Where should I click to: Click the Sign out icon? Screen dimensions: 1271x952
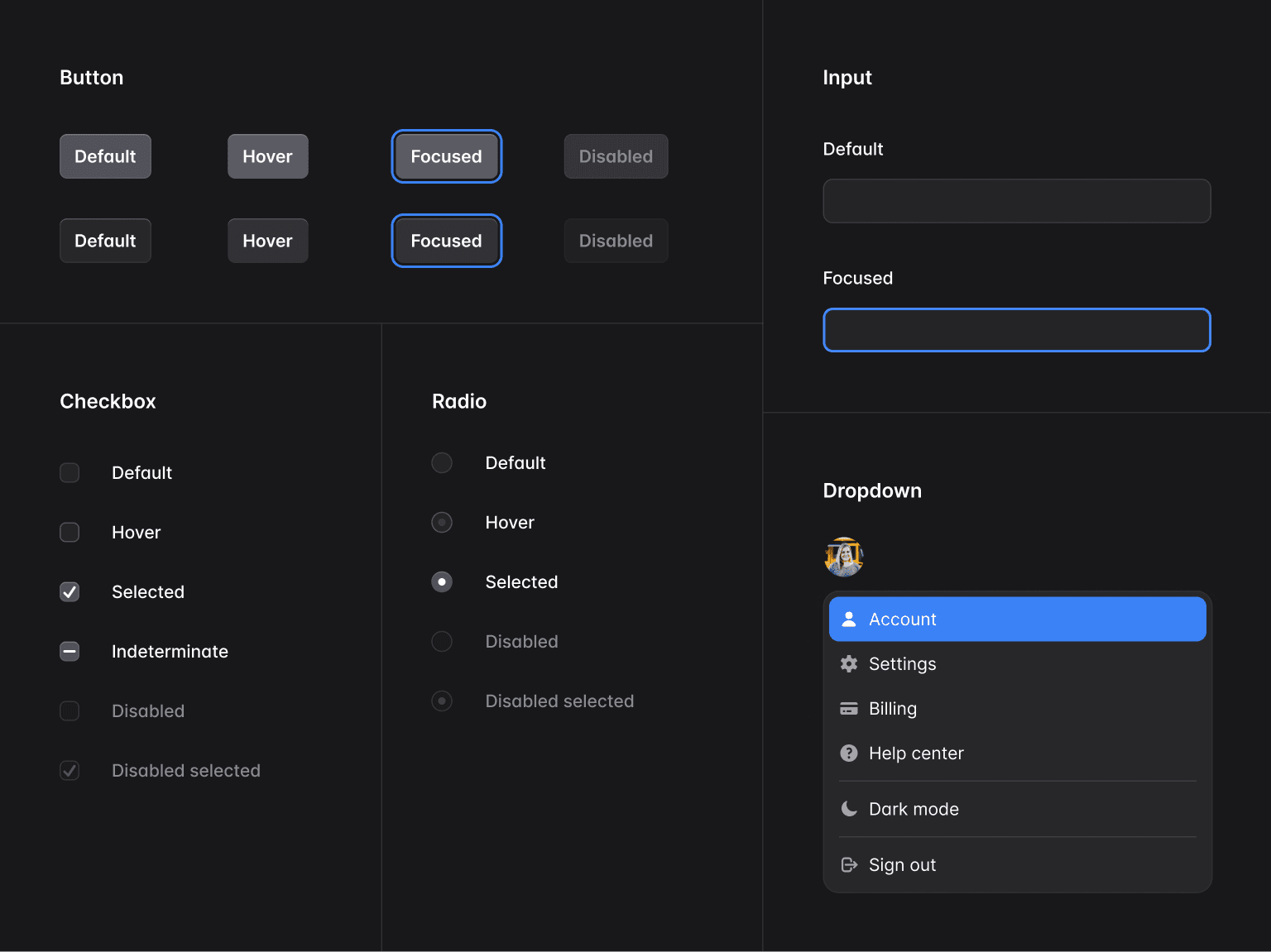849,864
